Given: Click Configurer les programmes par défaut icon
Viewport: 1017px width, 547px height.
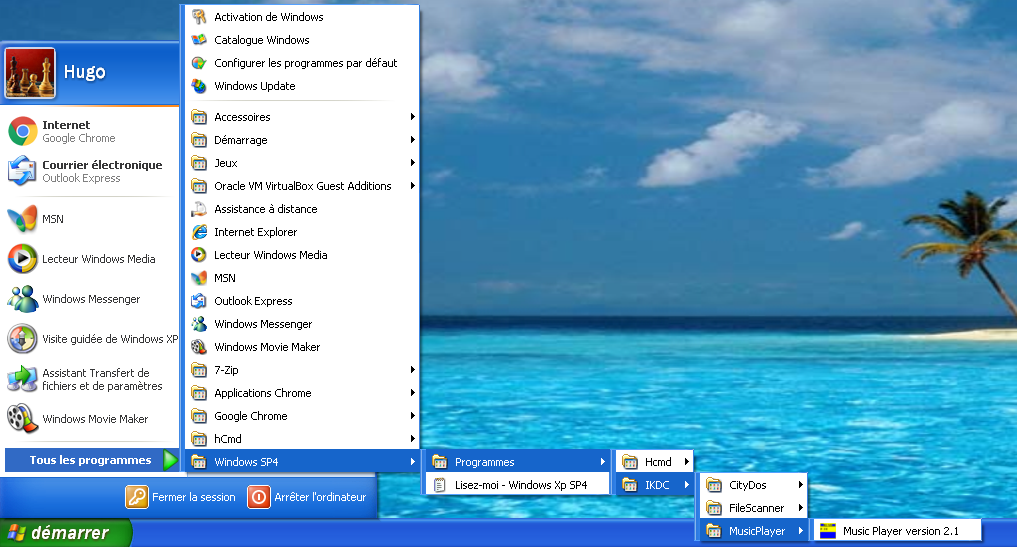Looking at the screenshot, I should 199,63.
